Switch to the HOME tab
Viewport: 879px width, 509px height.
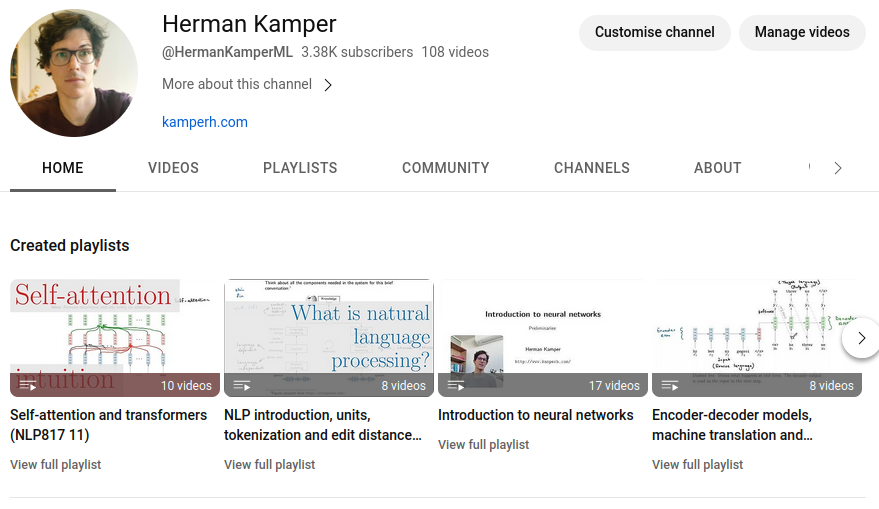click(x=63, y=168)
